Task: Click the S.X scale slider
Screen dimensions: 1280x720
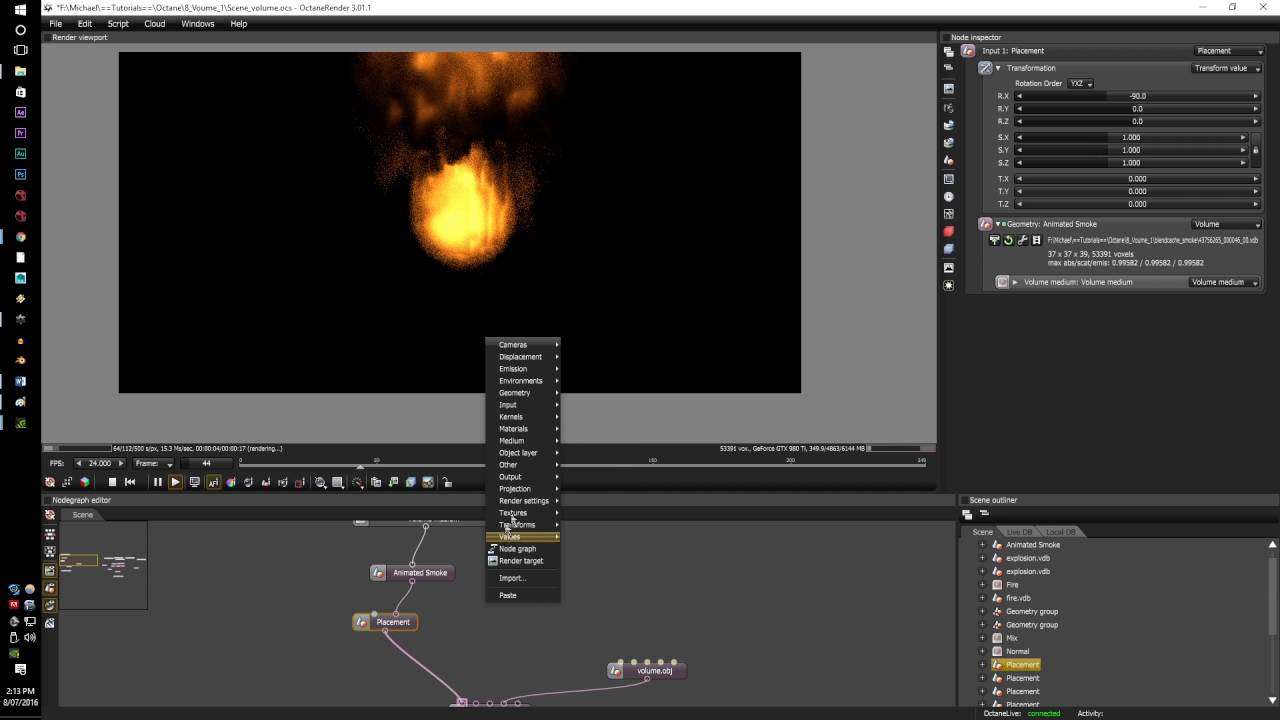Action: click(x=1131, y=137)
